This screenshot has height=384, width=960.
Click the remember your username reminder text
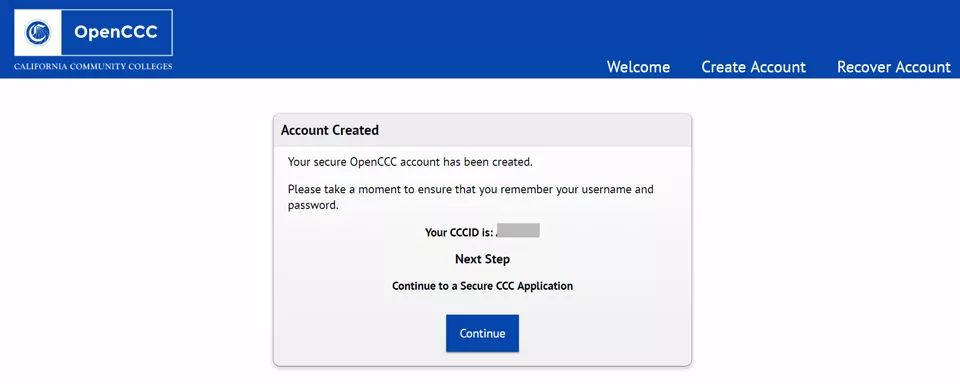point(471,189)
